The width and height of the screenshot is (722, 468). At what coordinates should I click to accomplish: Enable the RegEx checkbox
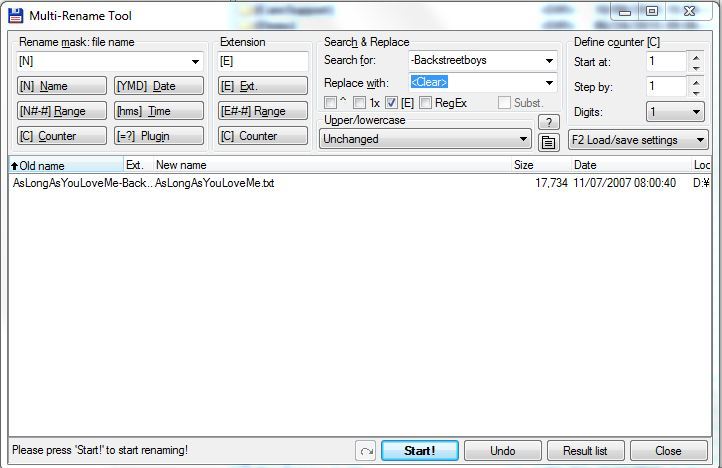pyautogui.click(x=426, y=103)
